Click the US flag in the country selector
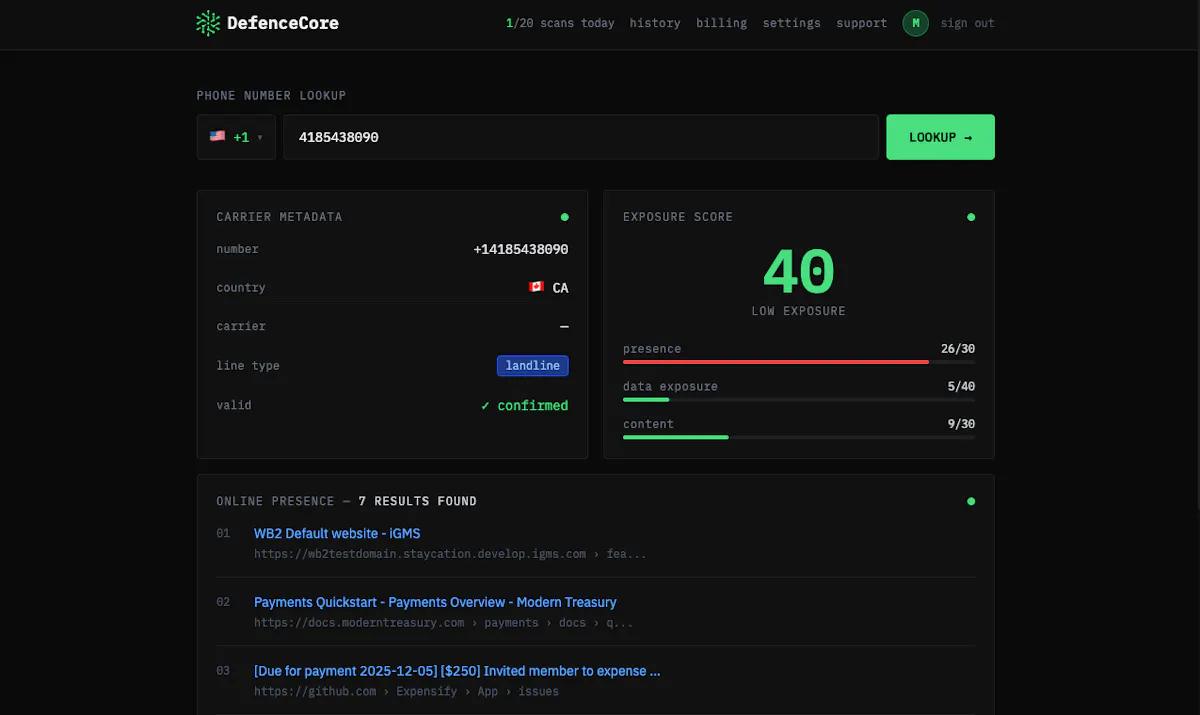 coord(217,137)
